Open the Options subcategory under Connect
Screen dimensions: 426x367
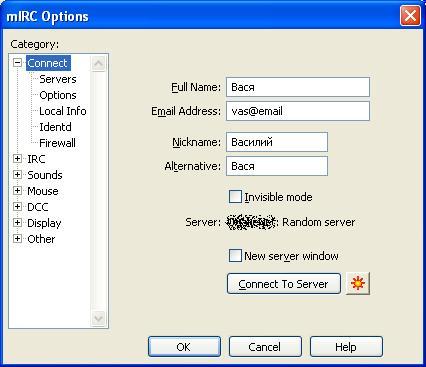58,95
